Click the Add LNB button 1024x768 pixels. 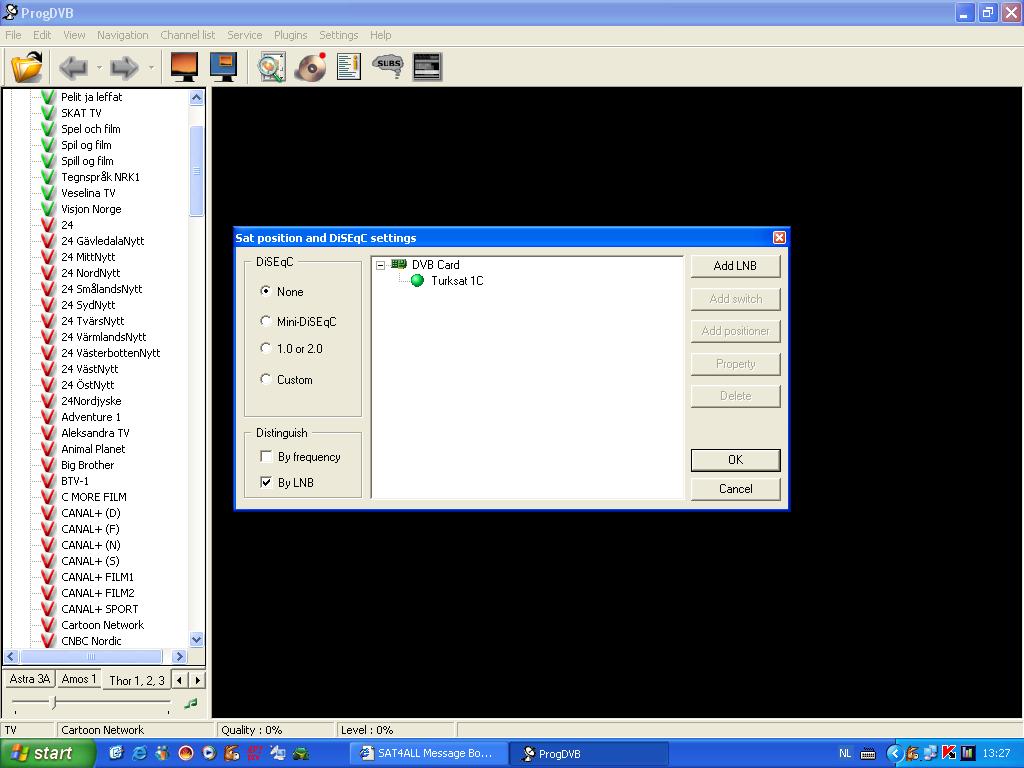pyautogui.click(x=735, y=266)
